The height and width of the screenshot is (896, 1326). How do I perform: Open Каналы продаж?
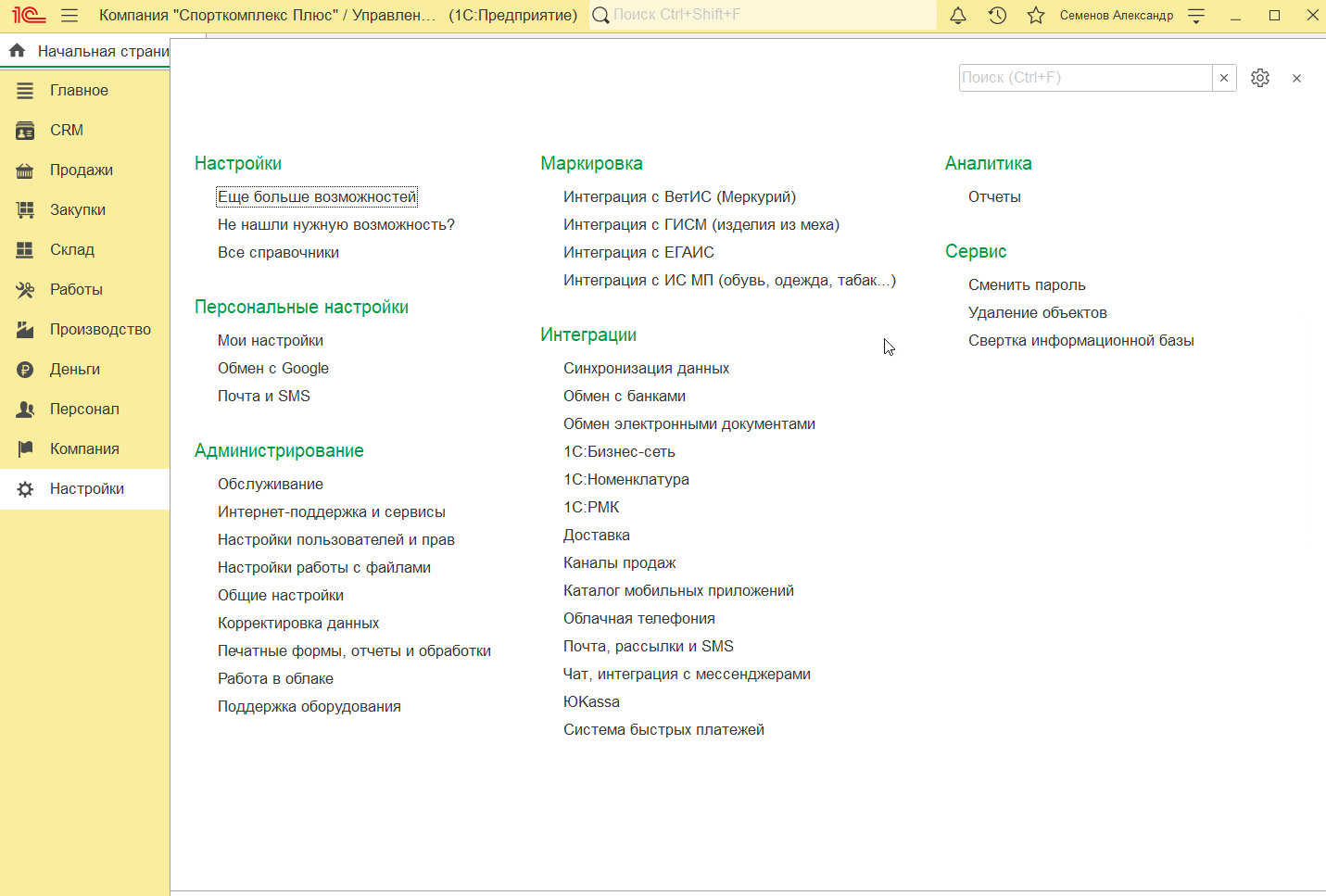click(x=620, y=562)
